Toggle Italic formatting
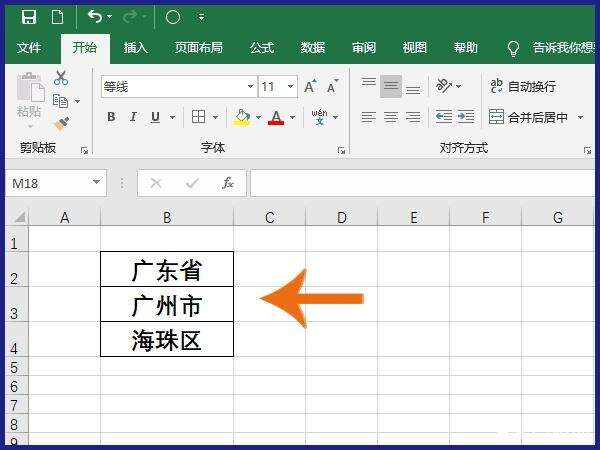Viewport: 600px width, 450px height. [133, 117]
